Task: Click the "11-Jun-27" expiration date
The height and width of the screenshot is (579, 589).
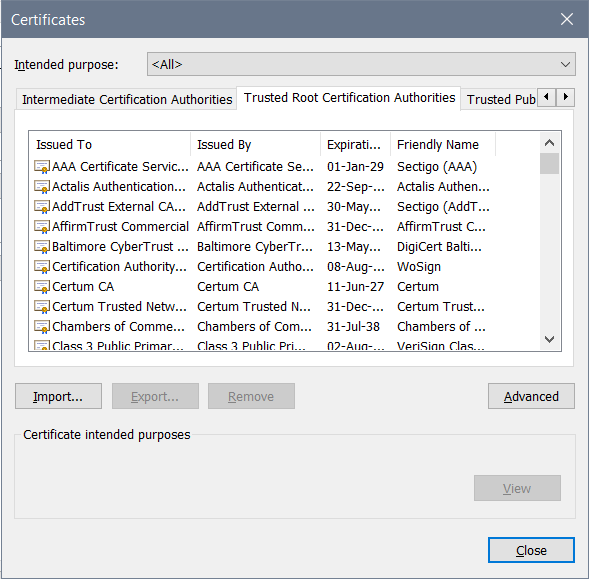Action: click(355, 286)
